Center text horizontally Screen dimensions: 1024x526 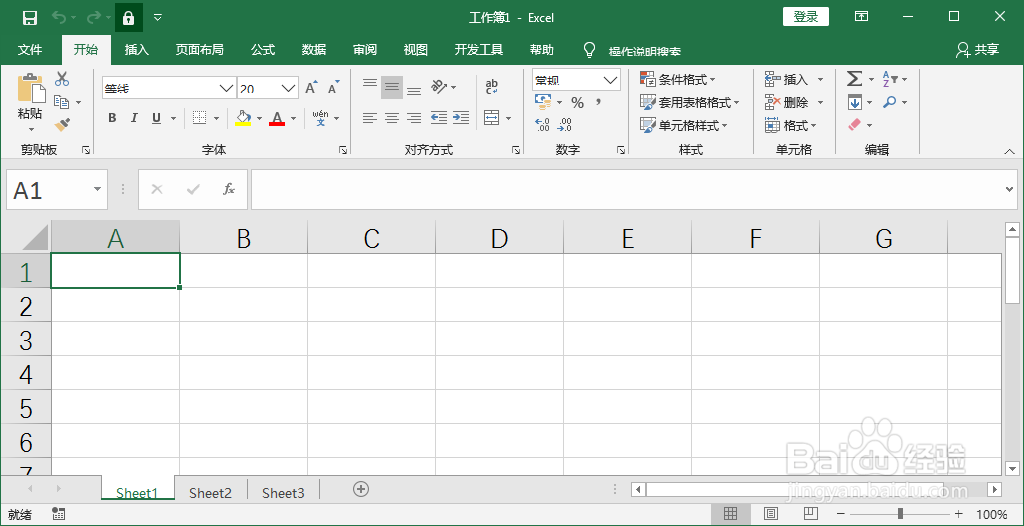click(x=392, y=118)
